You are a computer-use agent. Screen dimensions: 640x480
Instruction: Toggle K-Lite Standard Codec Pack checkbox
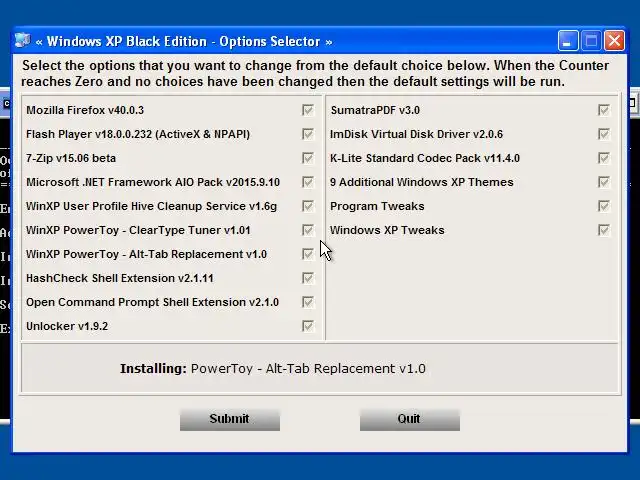click(604, 158)
